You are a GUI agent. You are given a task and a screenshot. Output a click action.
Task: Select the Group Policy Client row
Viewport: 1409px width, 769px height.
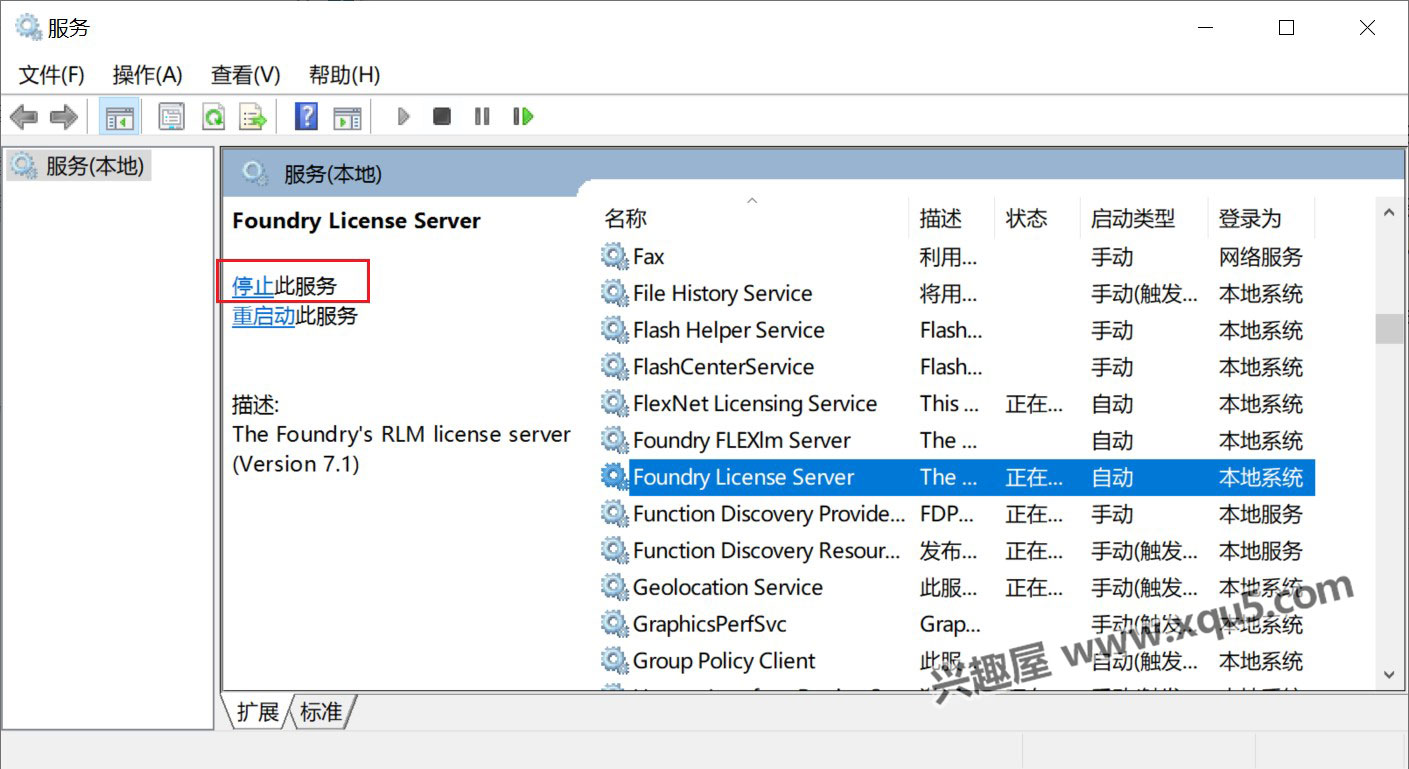coord(957,661)
